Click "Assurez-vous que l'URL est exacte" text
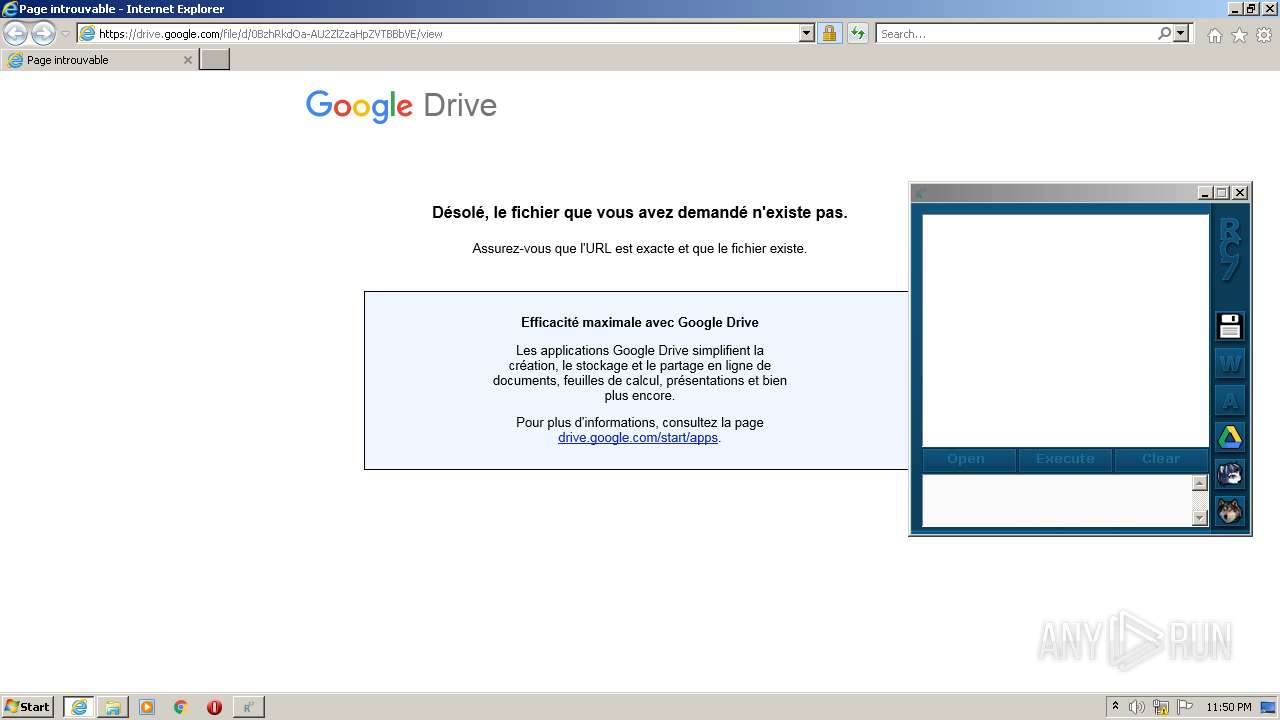The height and width of the screenshot is (720, 1280). (x=640, y=249)
